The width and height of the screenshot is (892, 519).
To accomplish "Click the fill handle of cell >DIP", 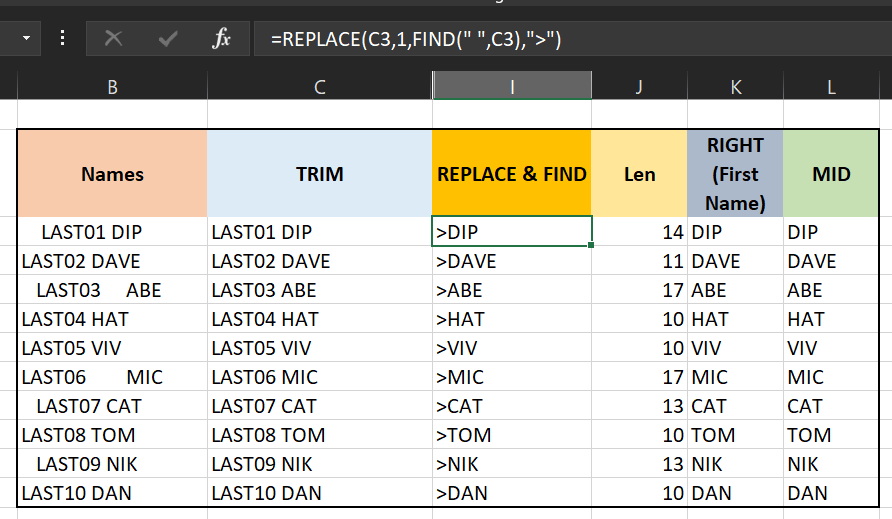I will tap(592, 245).
